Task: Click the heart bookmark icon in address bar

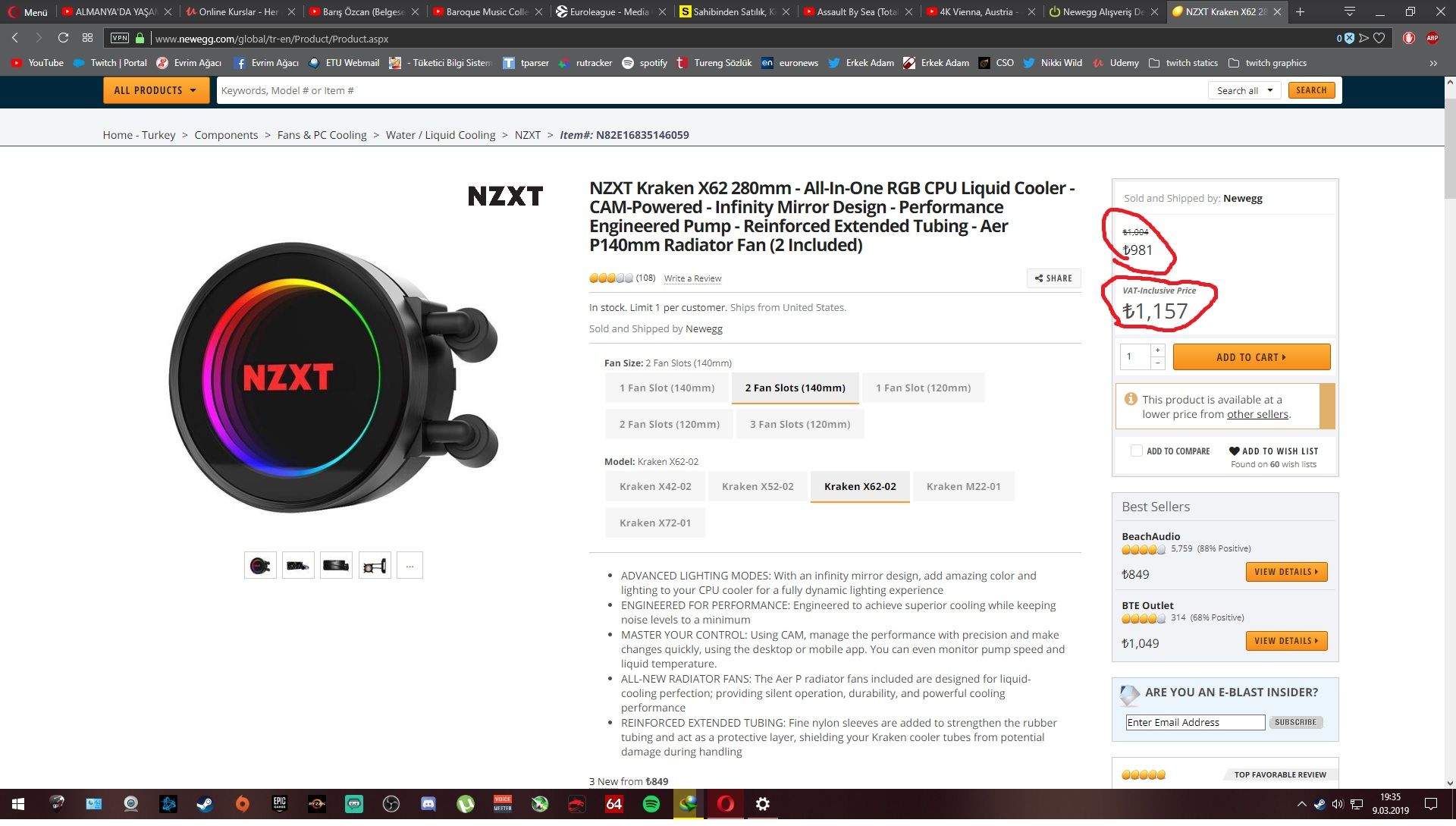Action: pyautogui.click(x=1379, y=38)
